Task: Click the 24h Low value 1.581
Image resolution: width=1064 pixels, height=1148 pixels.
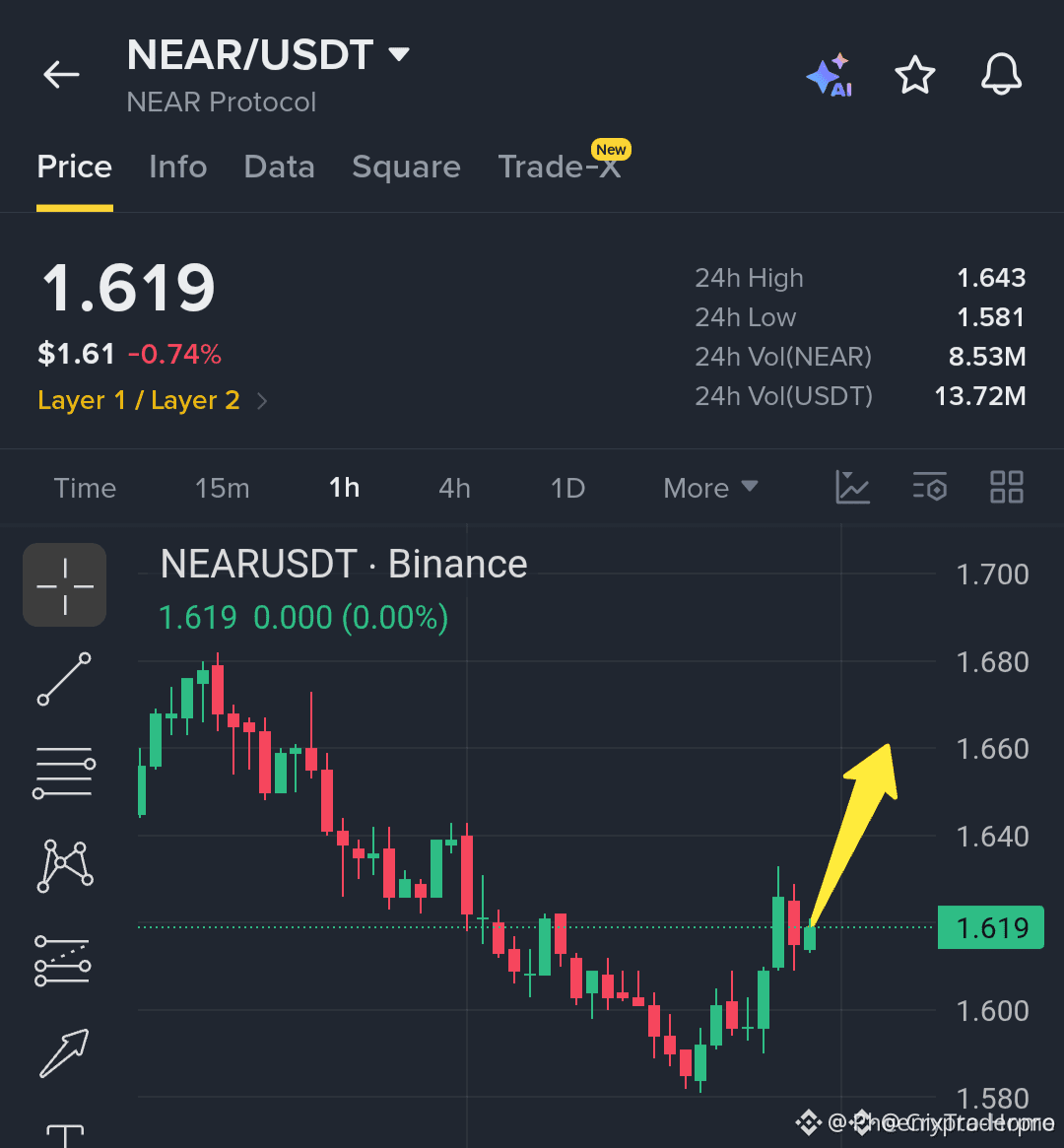Action: pos(991,317)
